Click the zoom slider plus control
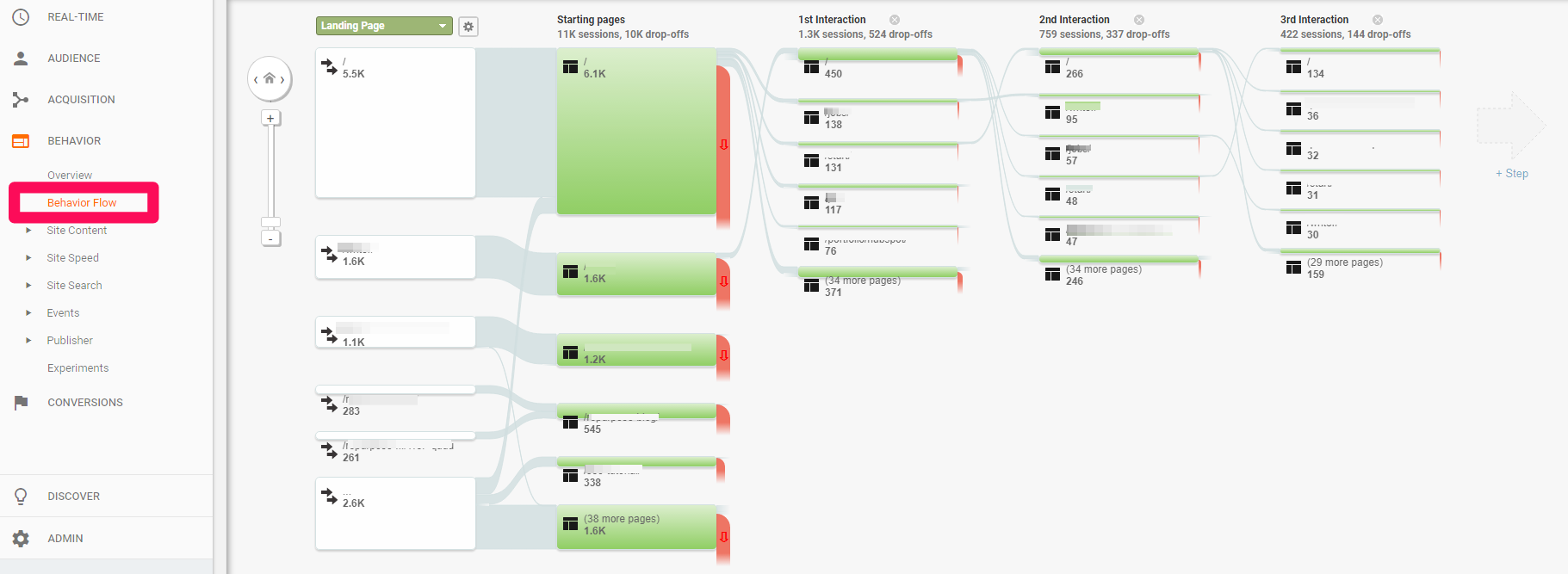The height and width of the screenshot is (574, 1568). coord(270,118)
